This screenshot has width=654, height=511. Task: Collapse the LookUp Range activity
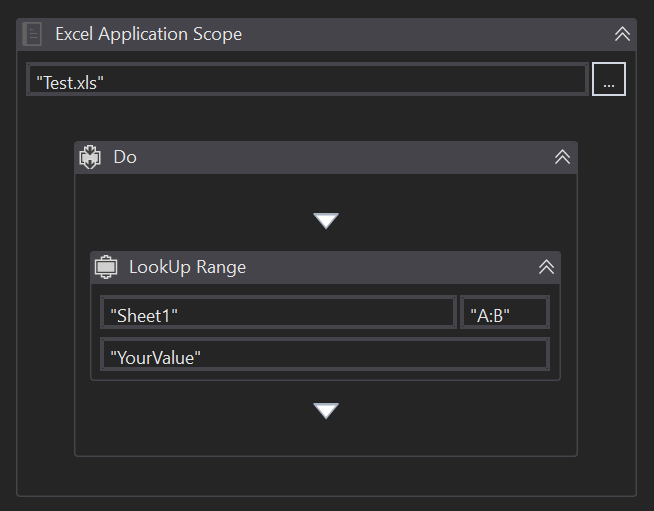pos(546,267)
